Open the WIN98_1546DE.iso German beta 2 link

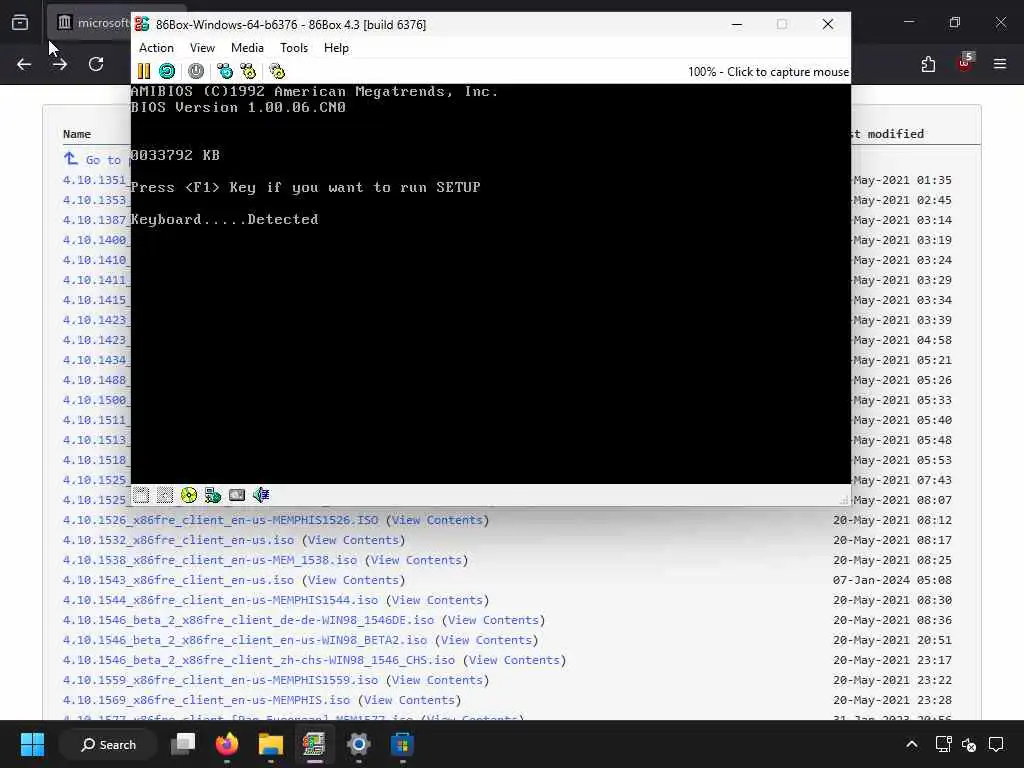pyautogui.click(x=249, y=620)
